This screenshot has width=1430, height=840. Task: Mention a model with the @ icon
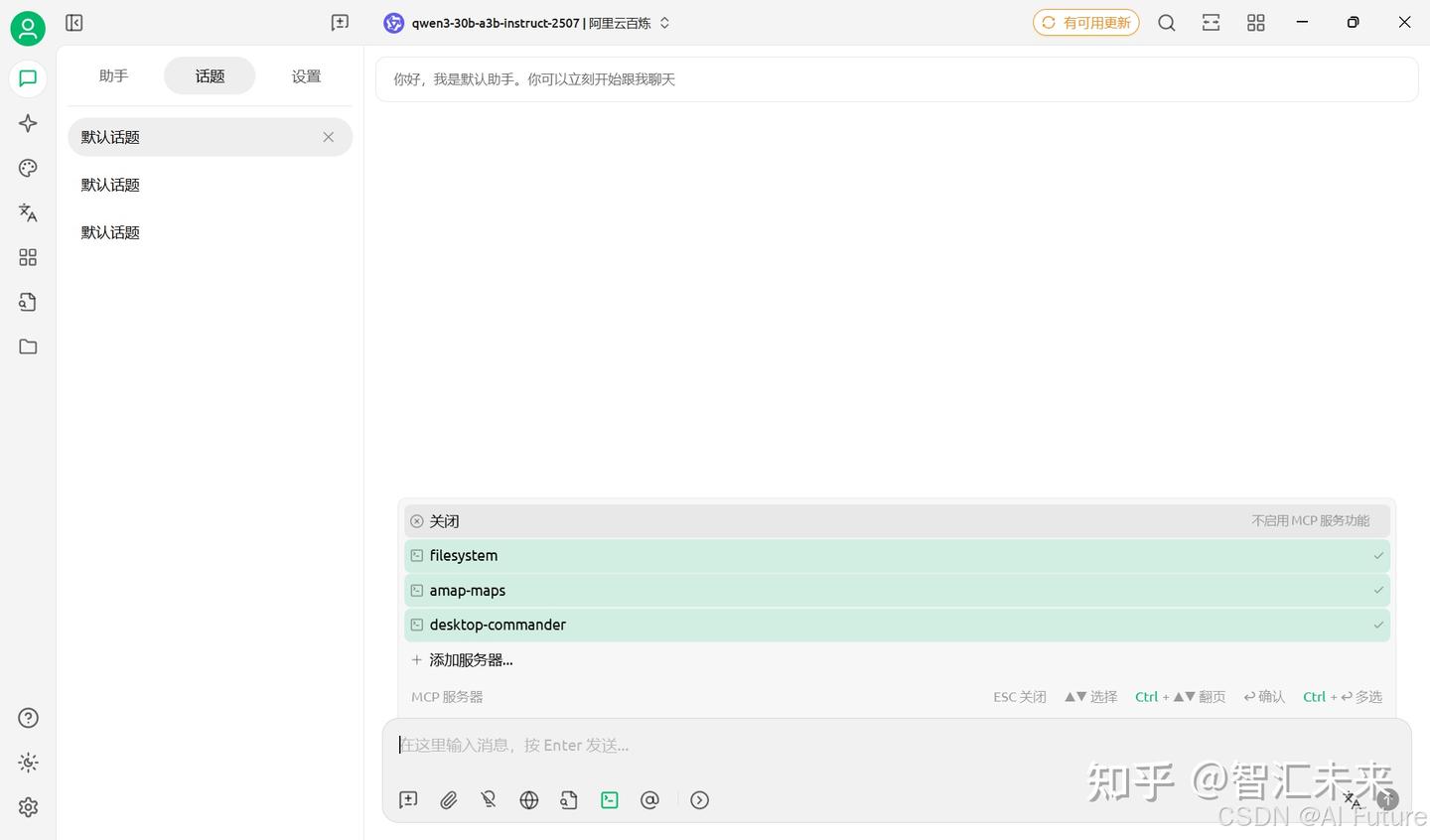click(x=649, y=800)
